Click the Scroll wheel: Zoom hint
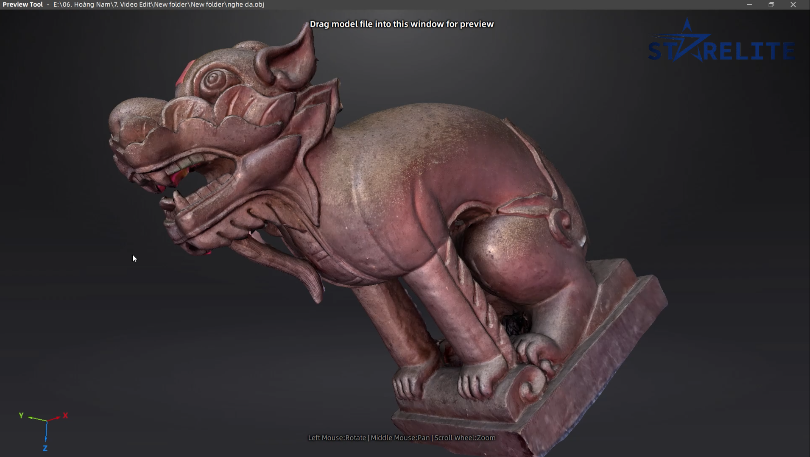This screenshot has width=810, height=457. point(465,438)
